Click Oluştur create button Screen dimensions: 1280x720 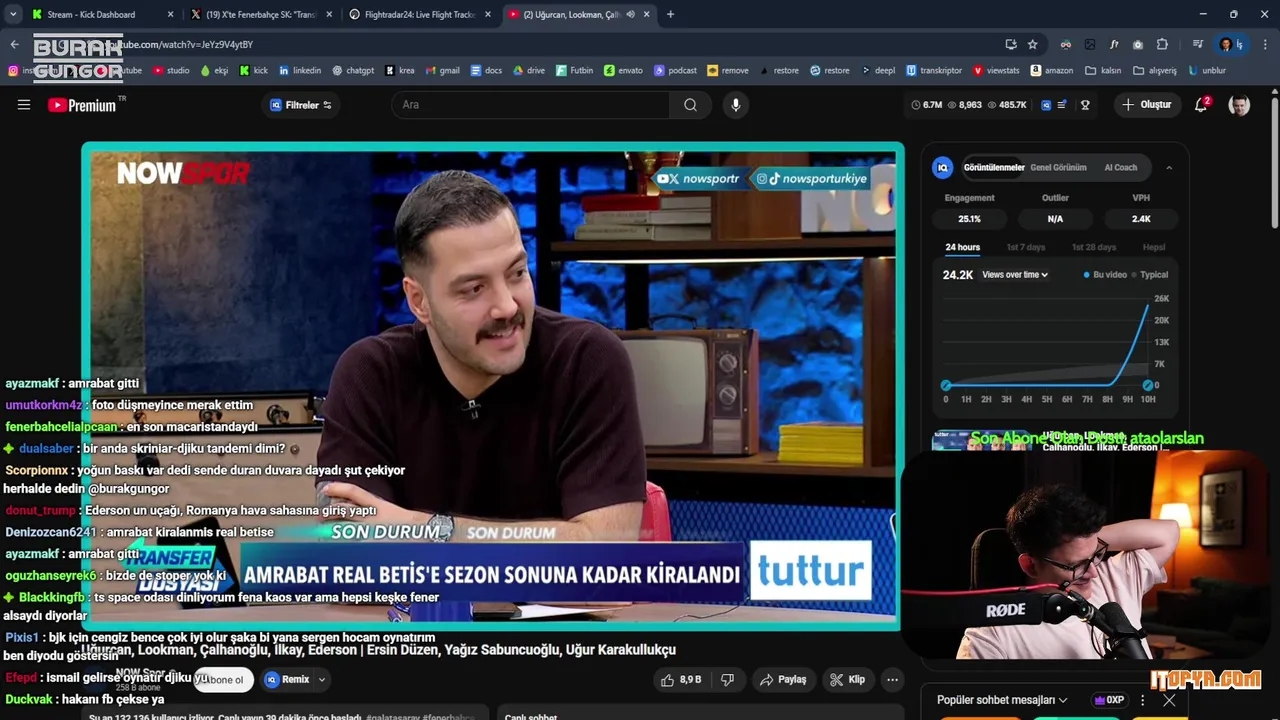1146,105
